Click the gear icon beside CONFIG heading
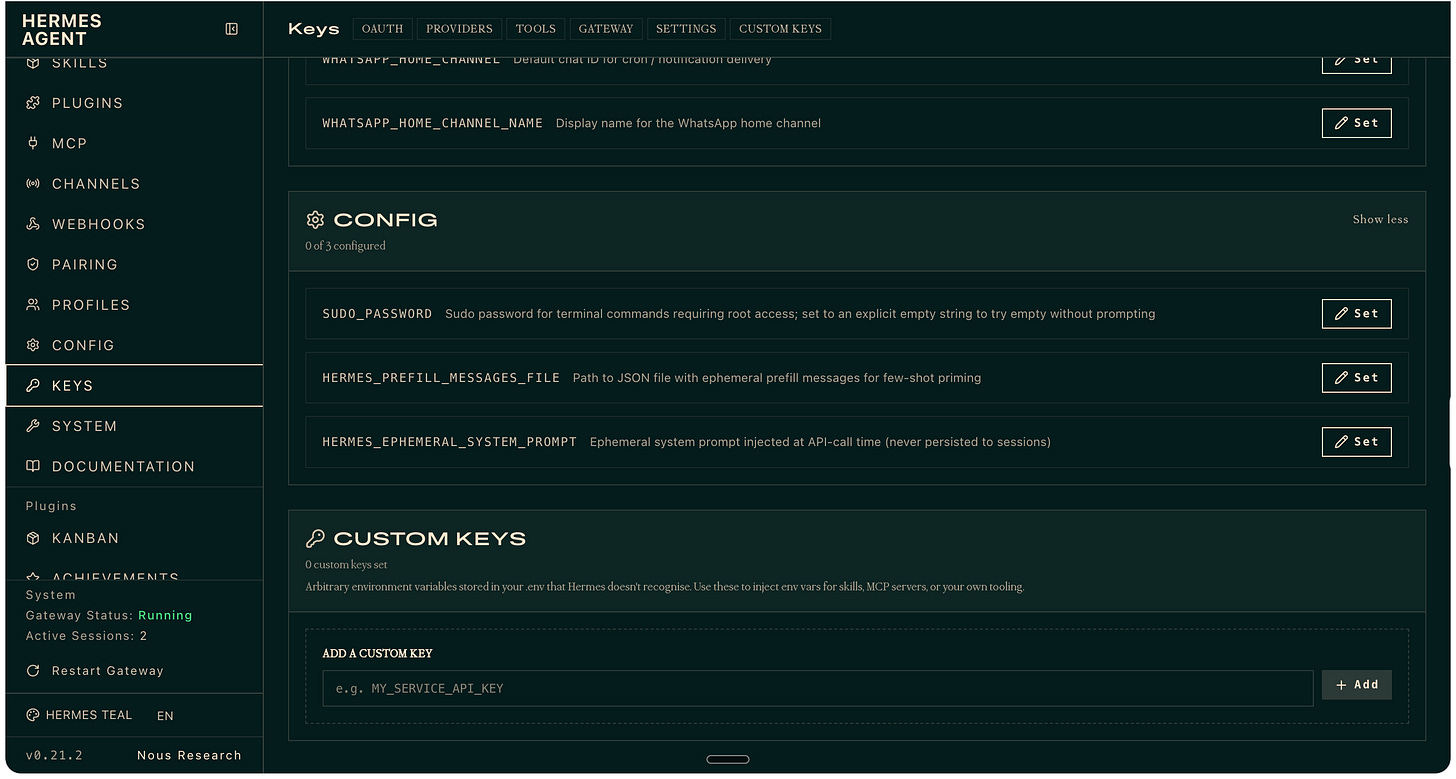Image resolution: width=1456 pixels, height=779 pixels. tap(315, 220)
